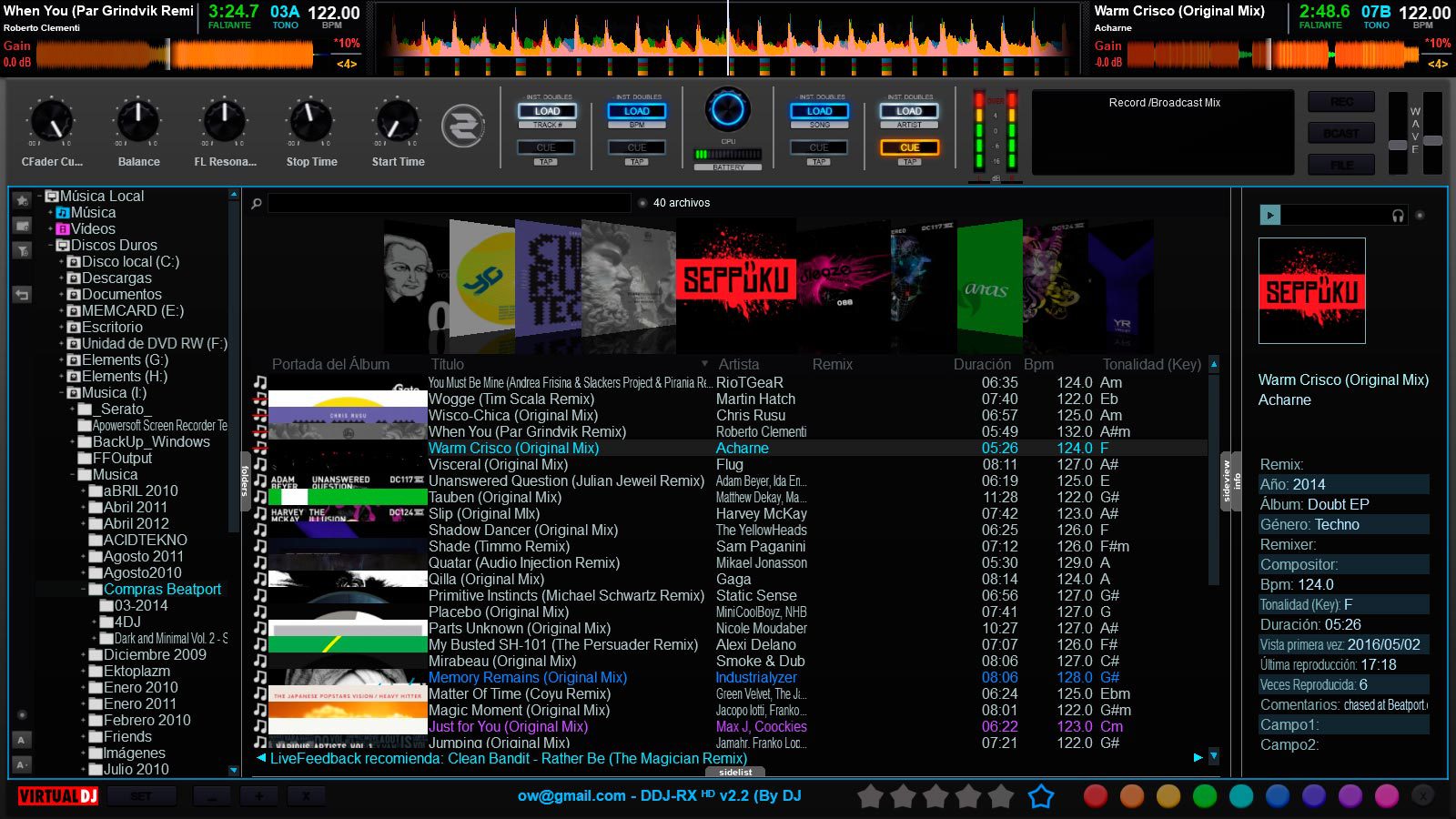Click the plus button in bottom bar
The height and width of the screenshot is (819, 1456).
pyautogui.click(x=258, y=796)
